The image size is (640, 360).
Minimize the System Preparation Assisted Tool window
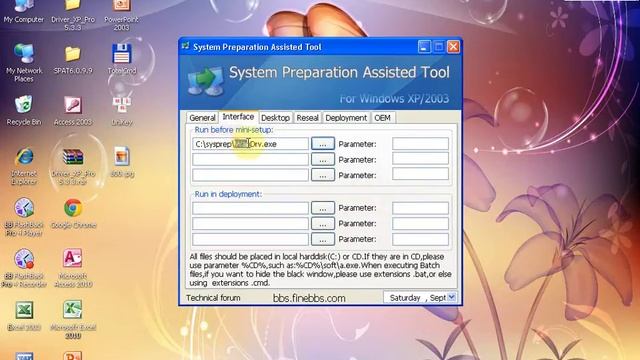click(424, 47)
